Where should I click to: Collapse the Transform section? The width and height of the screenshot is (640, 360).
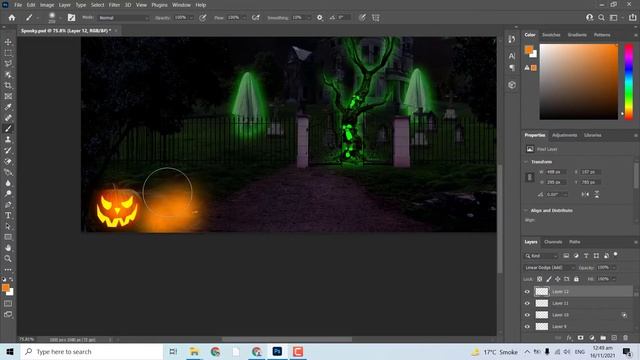click(x=526, y=162)
